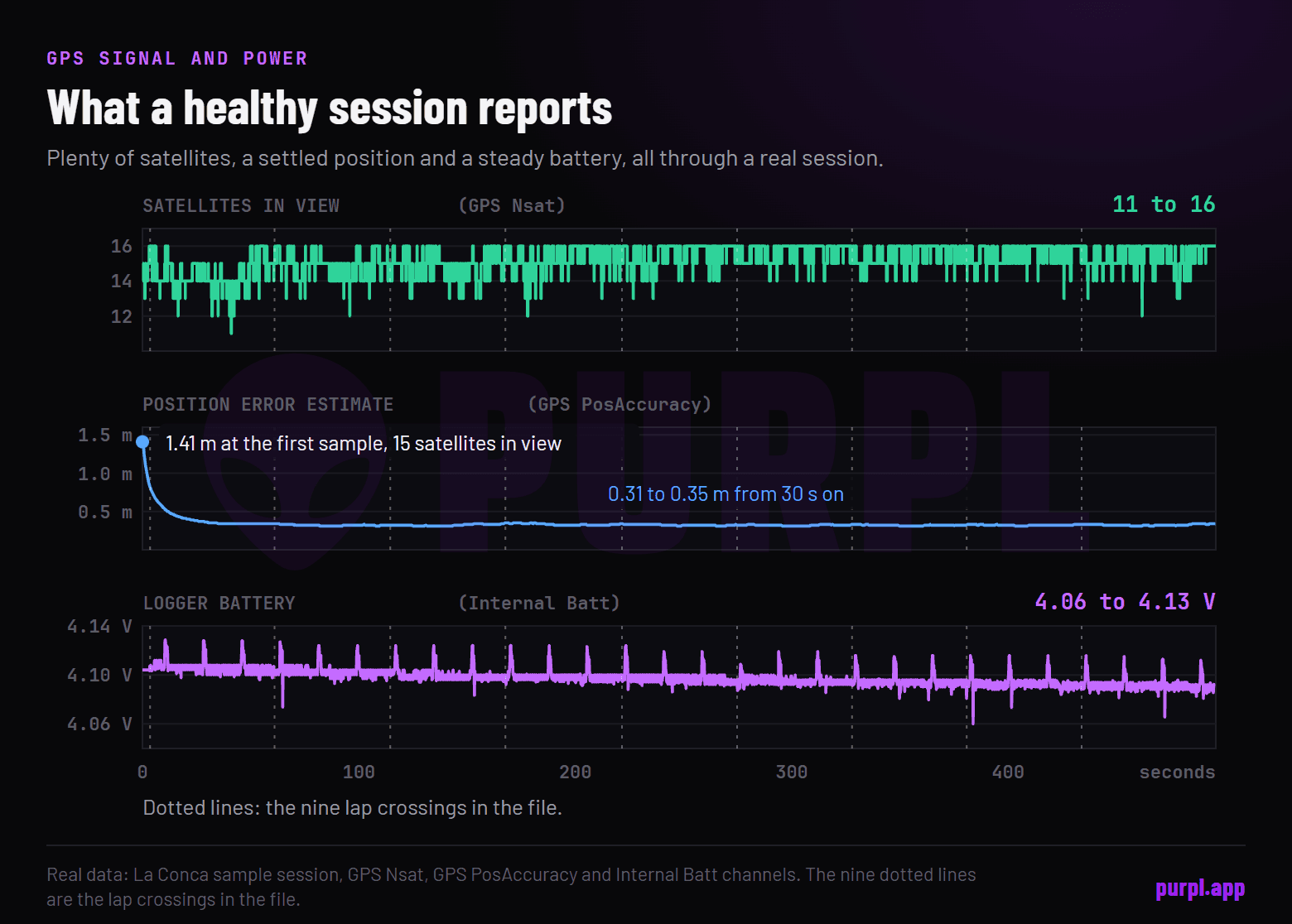The width and height of the screenshot is (1292, 924).
Task: Click the 'SATELLITES IN VIEW' chart label
Action: (241, 205)
